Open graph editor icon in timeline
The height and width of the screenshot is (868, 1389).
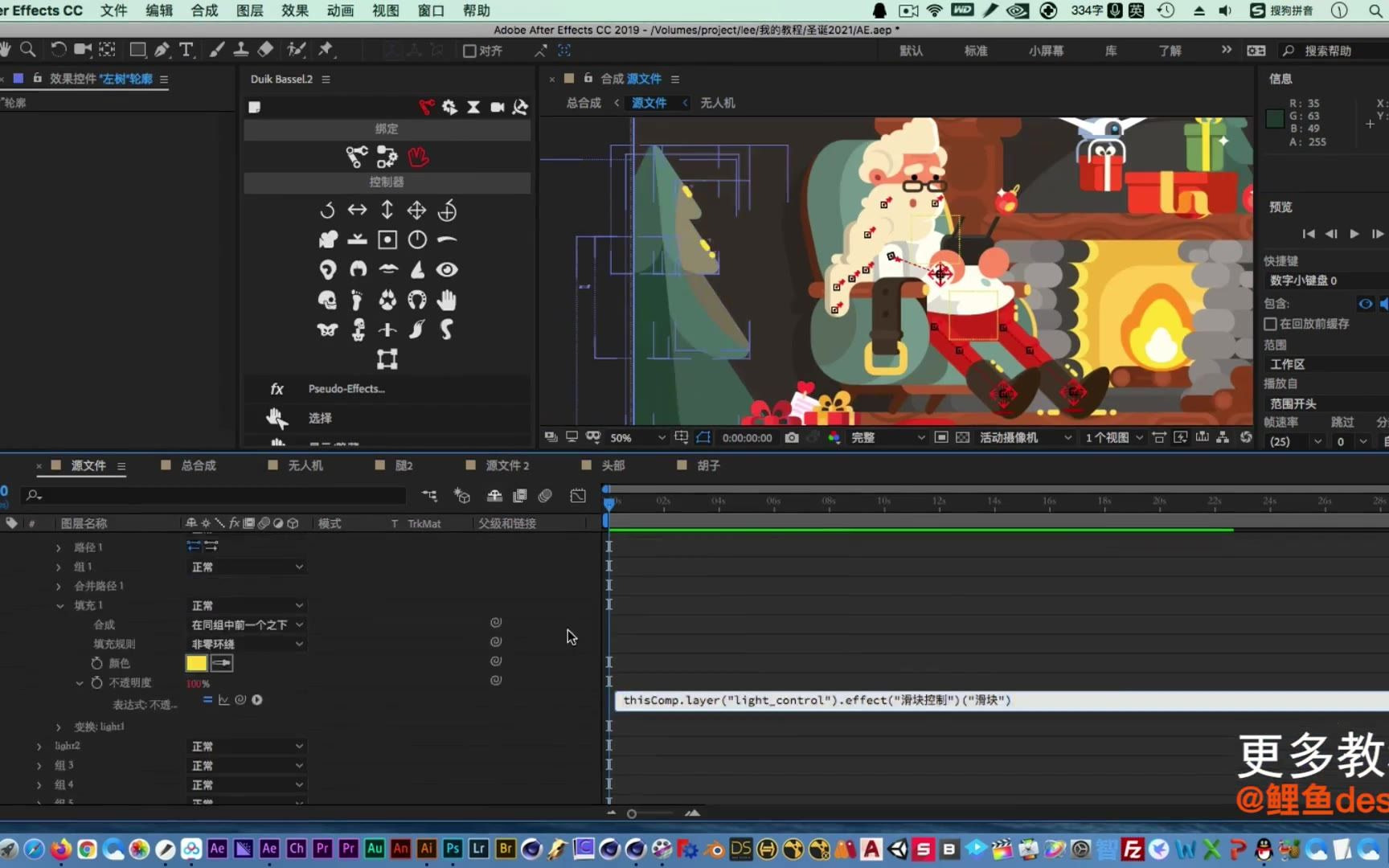(x=578, y=496)
